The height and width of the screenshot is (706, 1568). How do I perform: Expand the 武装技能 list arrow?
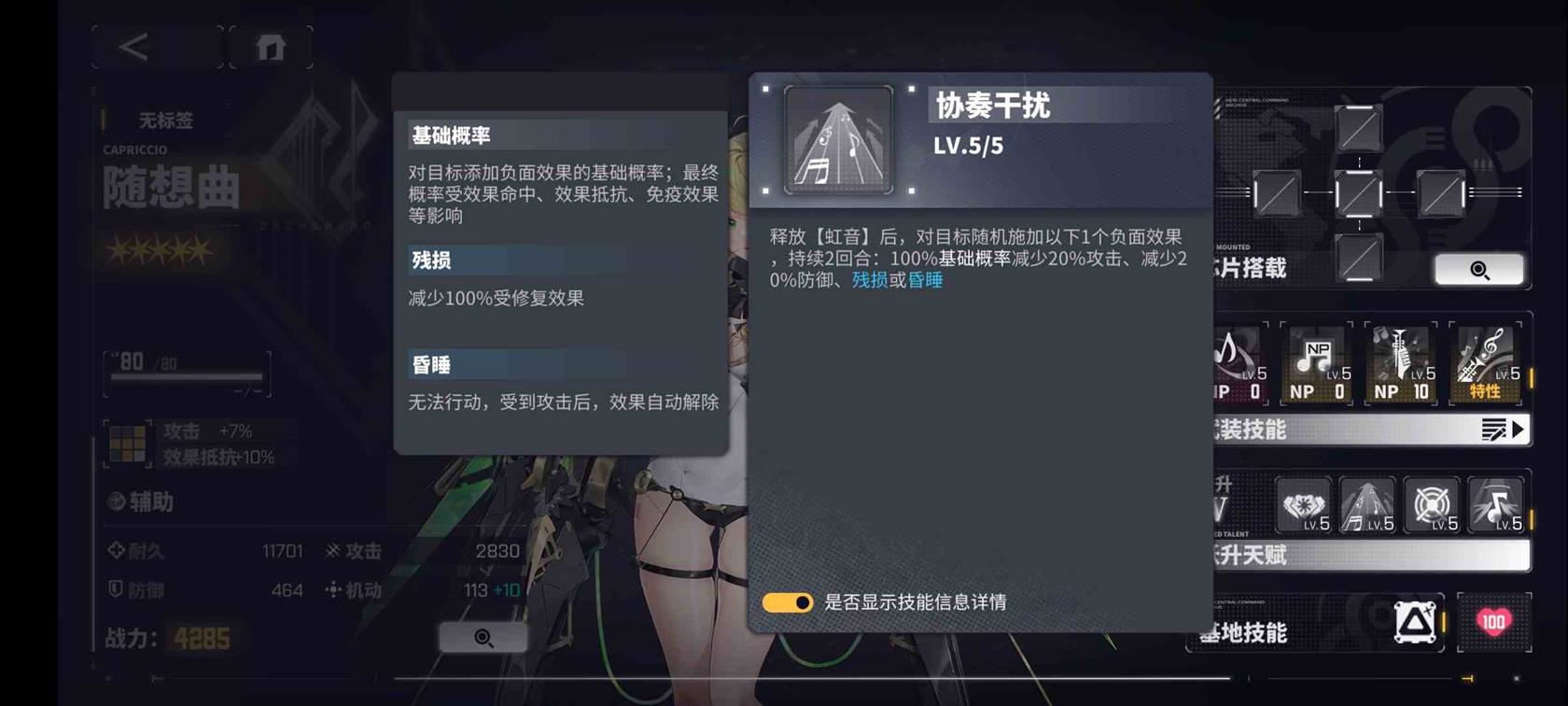coord(1503,430)
